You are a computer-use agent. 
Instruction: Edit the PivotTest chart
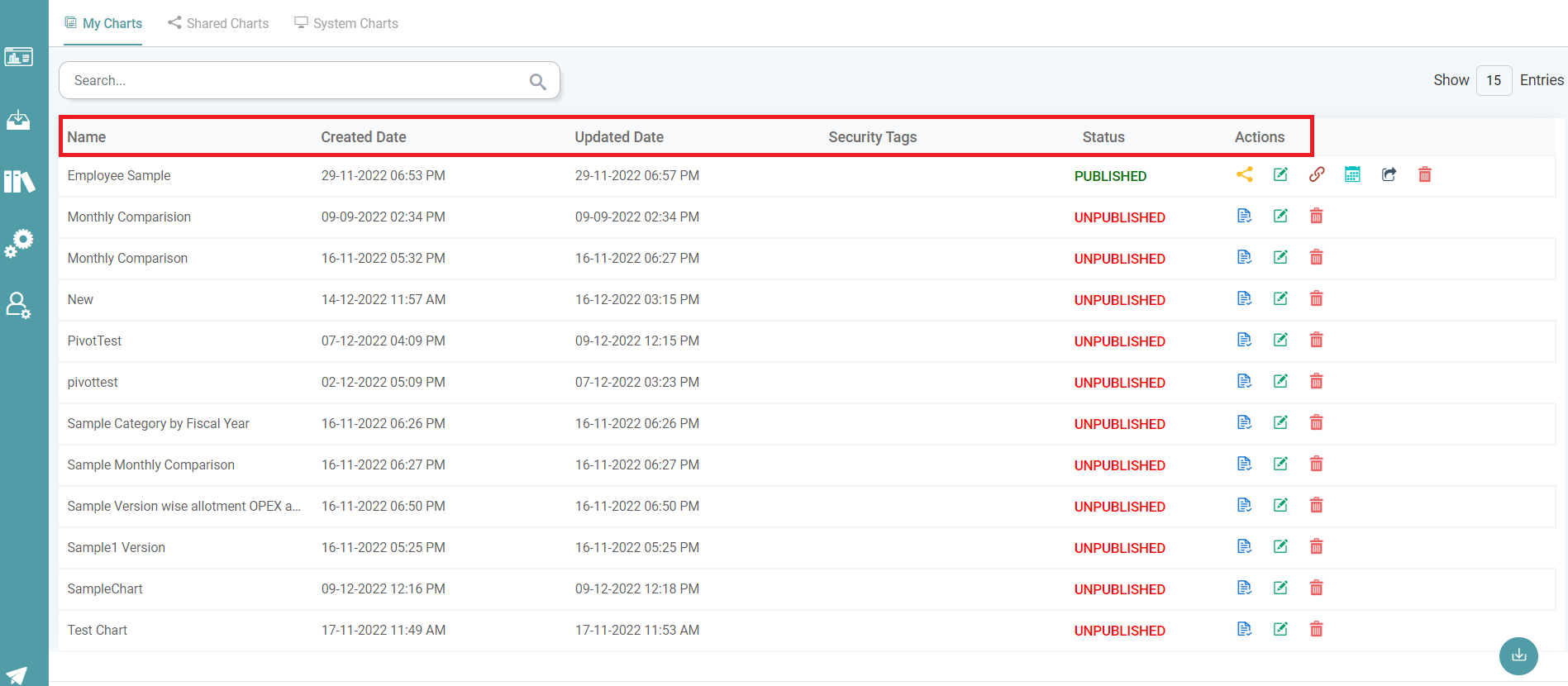(x=1280, y=340)
